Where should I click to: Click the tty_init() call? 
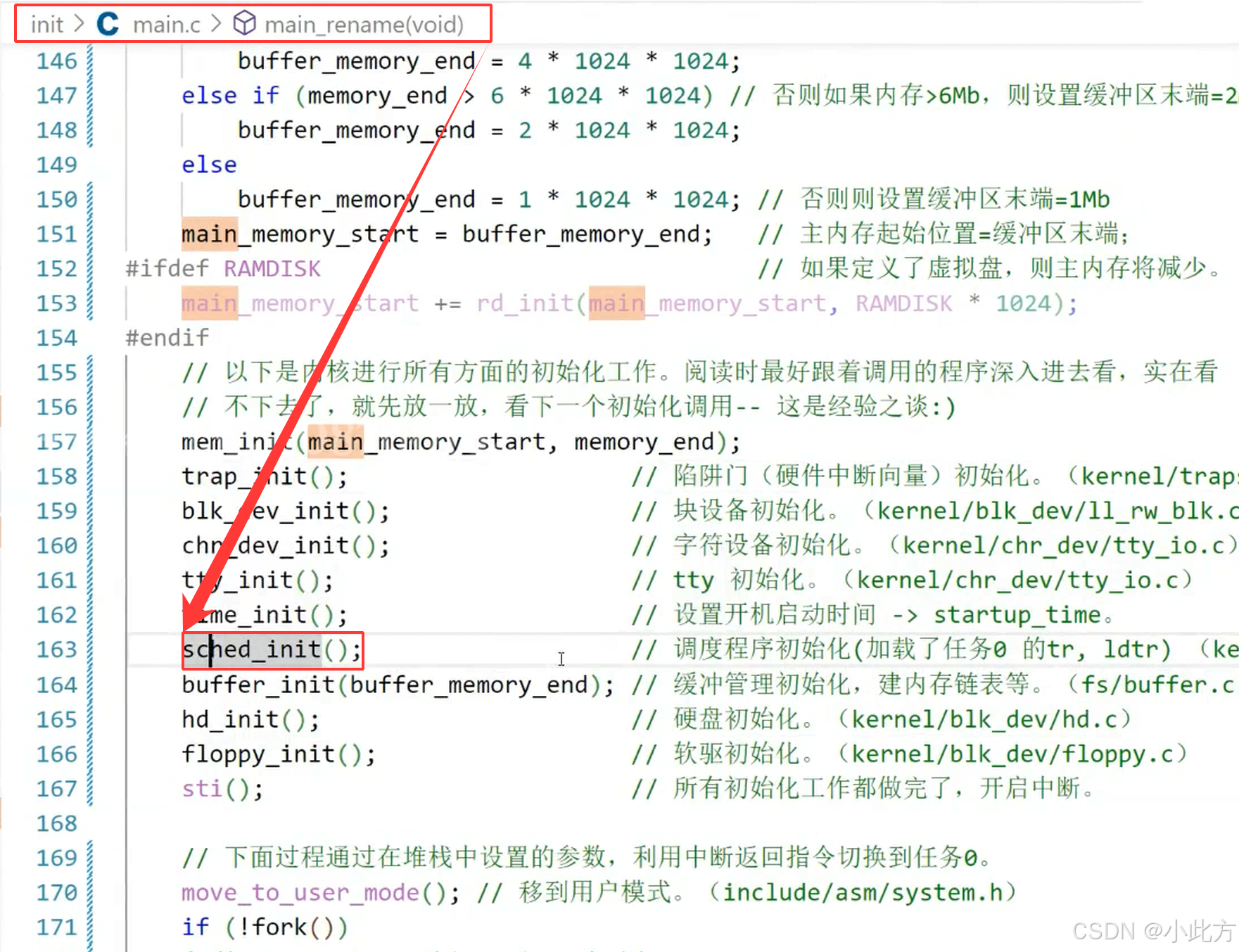258,580
